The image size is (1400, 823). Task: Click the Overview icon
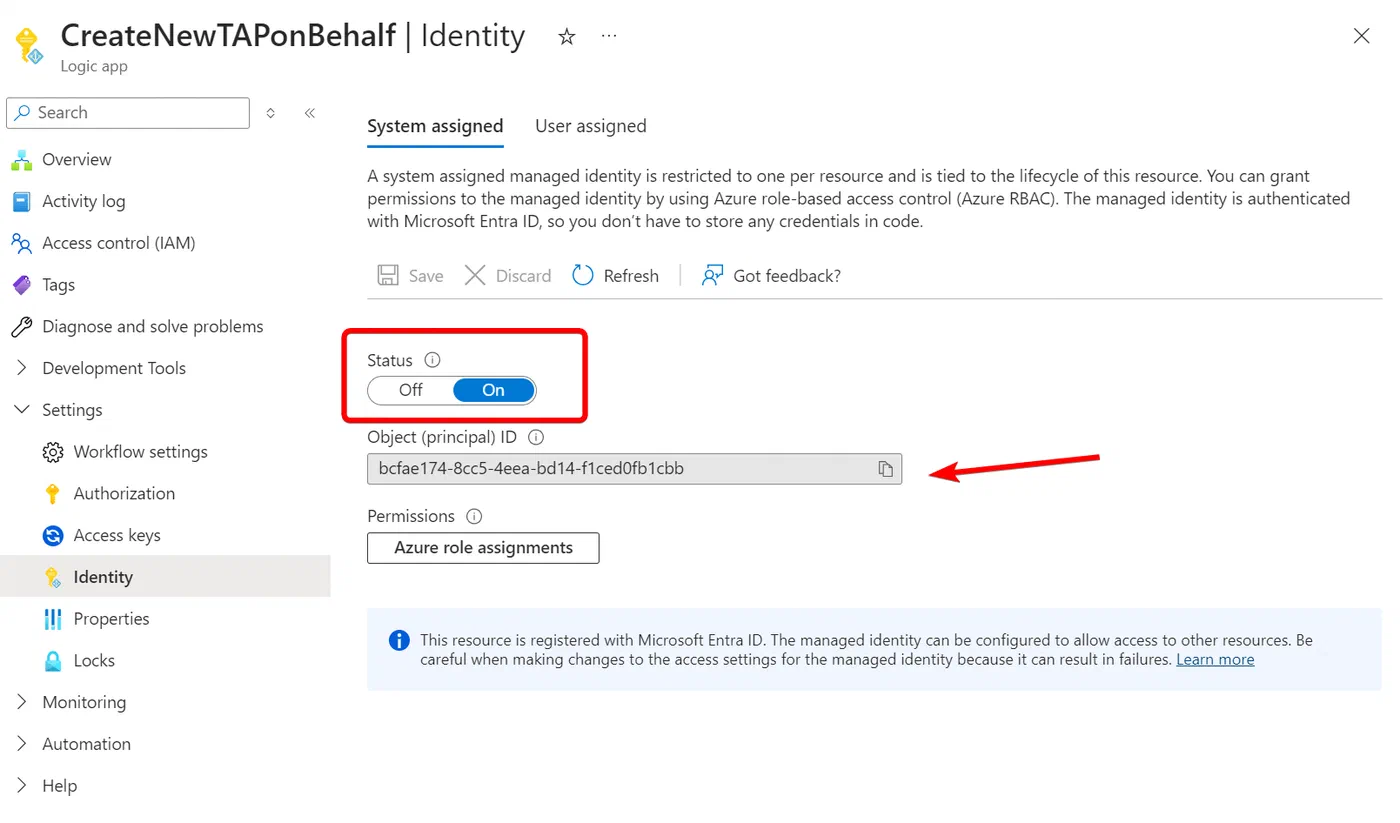point(22,159)
